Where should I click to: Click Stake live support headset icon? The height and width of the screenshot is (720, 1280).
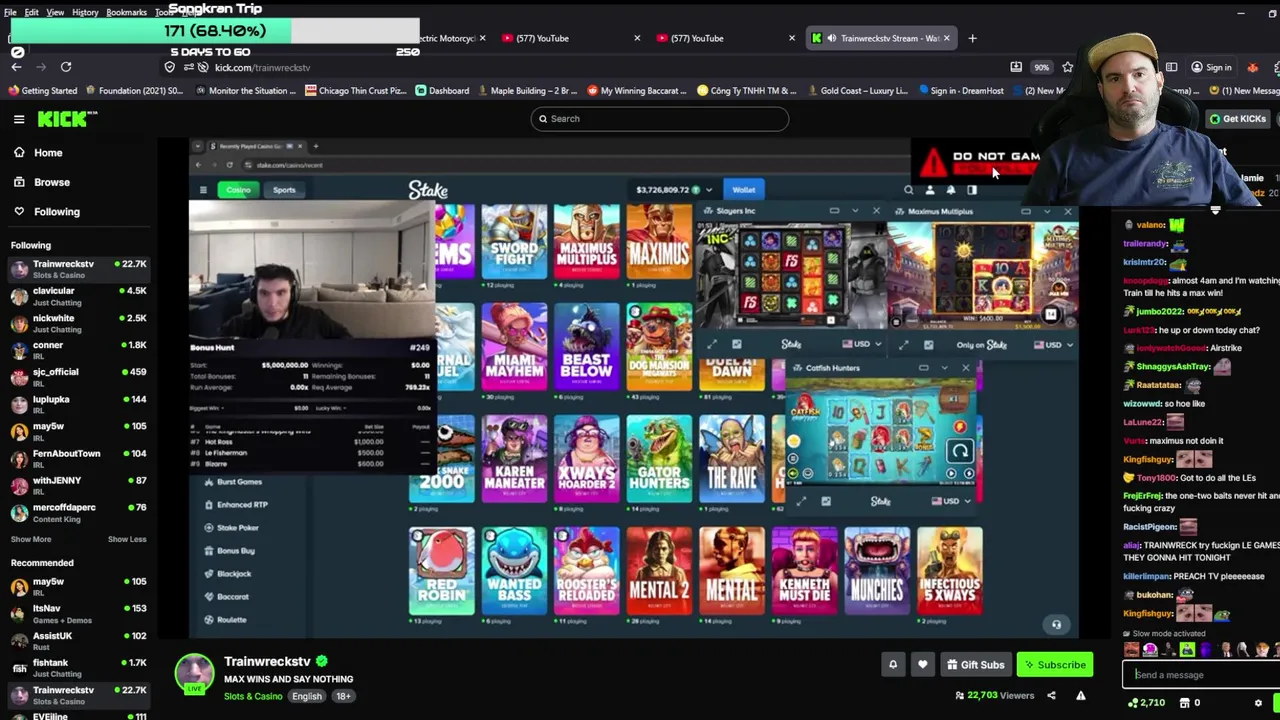[1056, 624]
